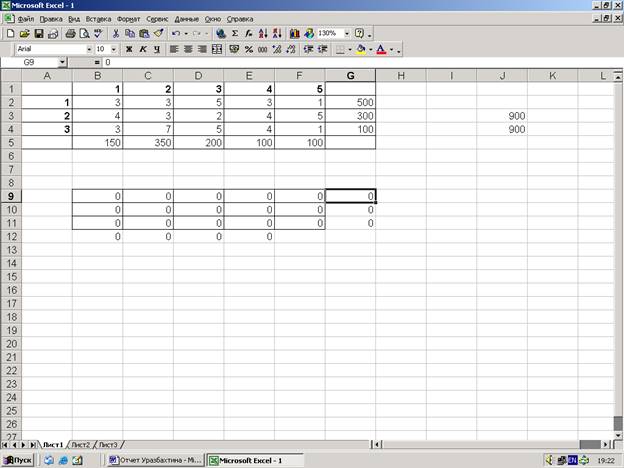
Task: Decrease cell indent
Action: [308, 49]
